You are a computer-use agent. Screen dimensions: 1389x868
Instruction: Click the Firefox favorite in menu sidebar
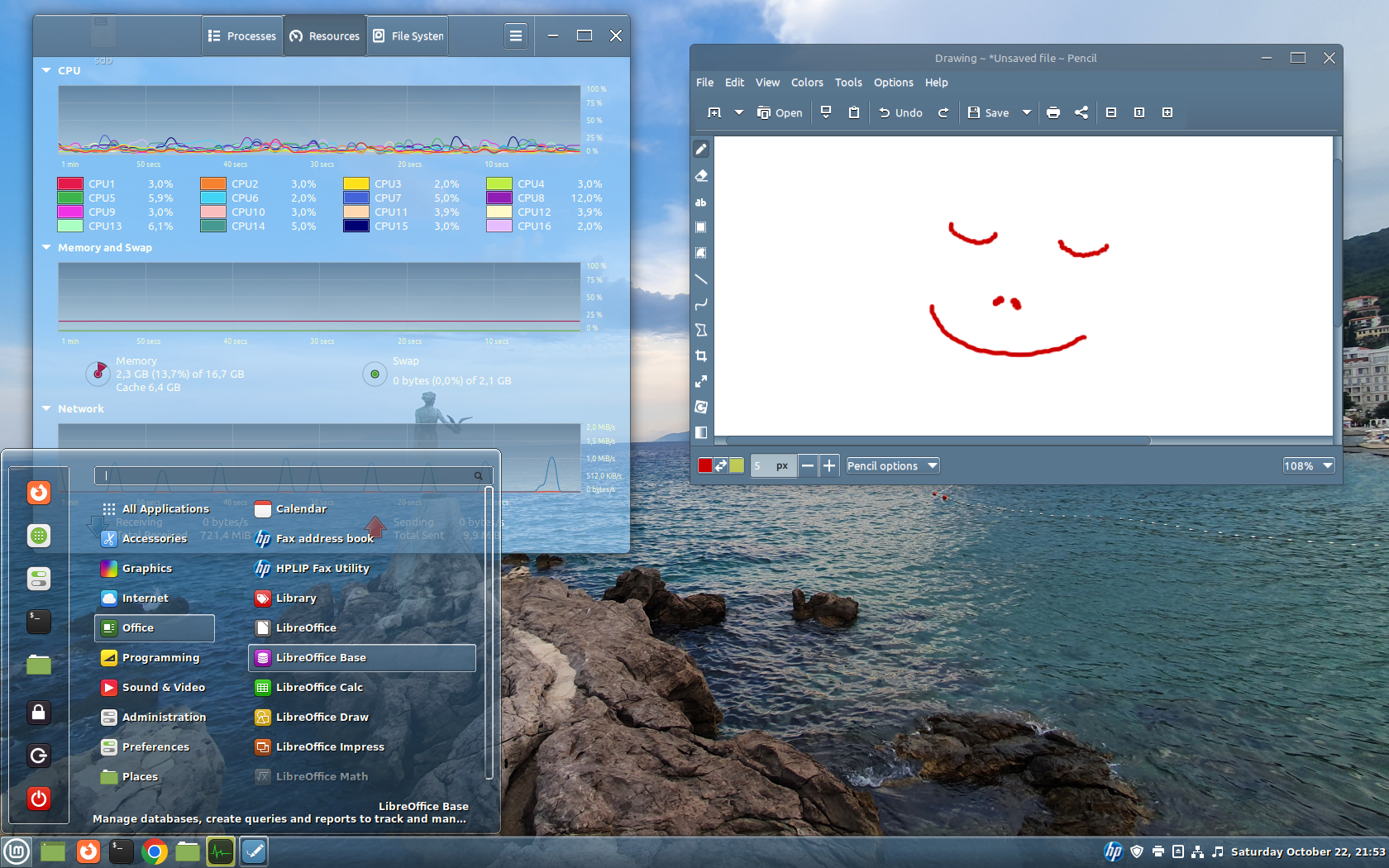point(39,493)
